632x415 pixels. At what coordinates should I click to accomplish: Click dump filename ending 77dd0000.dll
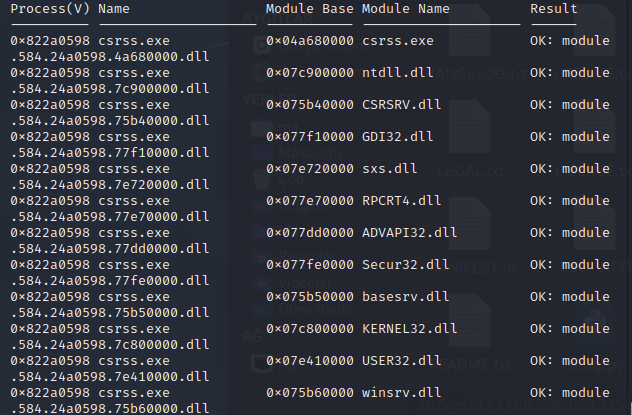(x=110, y=249)
